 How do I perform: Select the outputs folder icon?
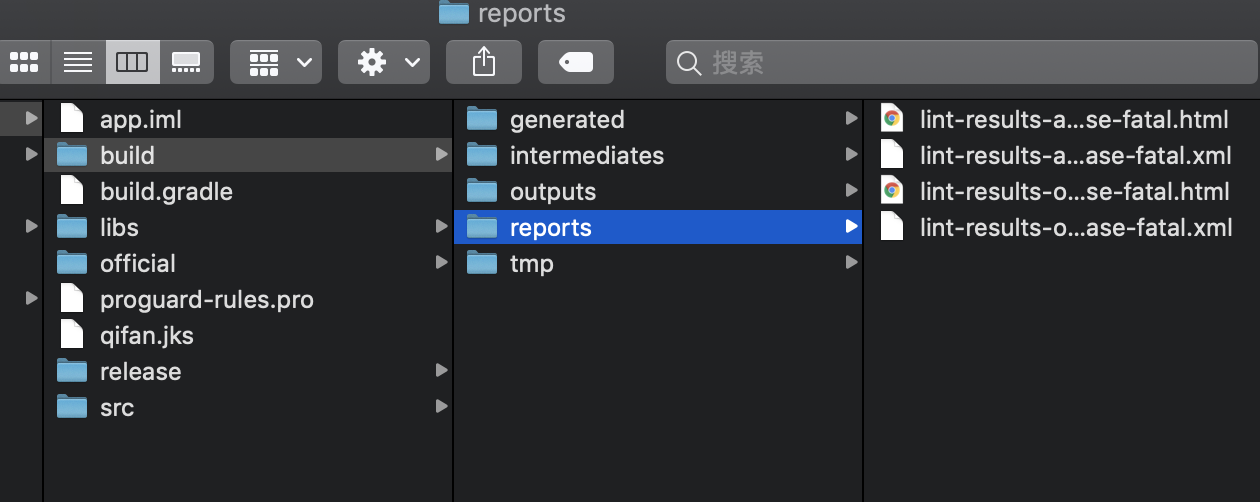[x=482, y=191]
